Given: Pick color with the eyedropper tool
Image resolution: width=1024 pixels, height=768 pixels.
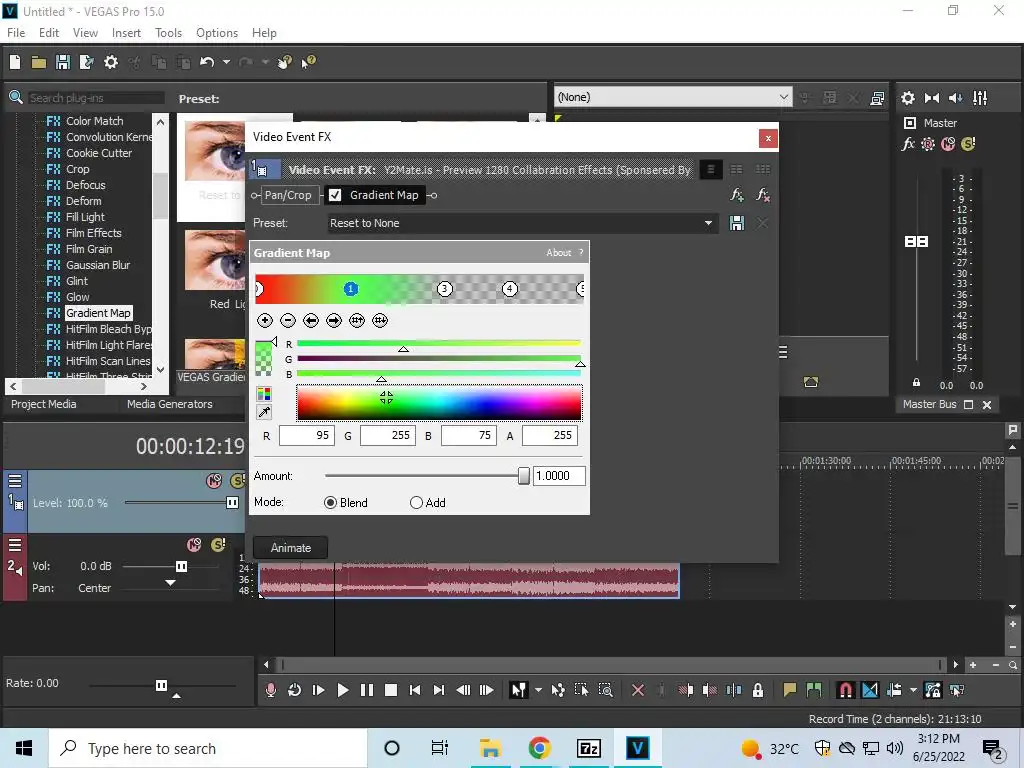Looking at the screenshot, I should coord(264,412).
